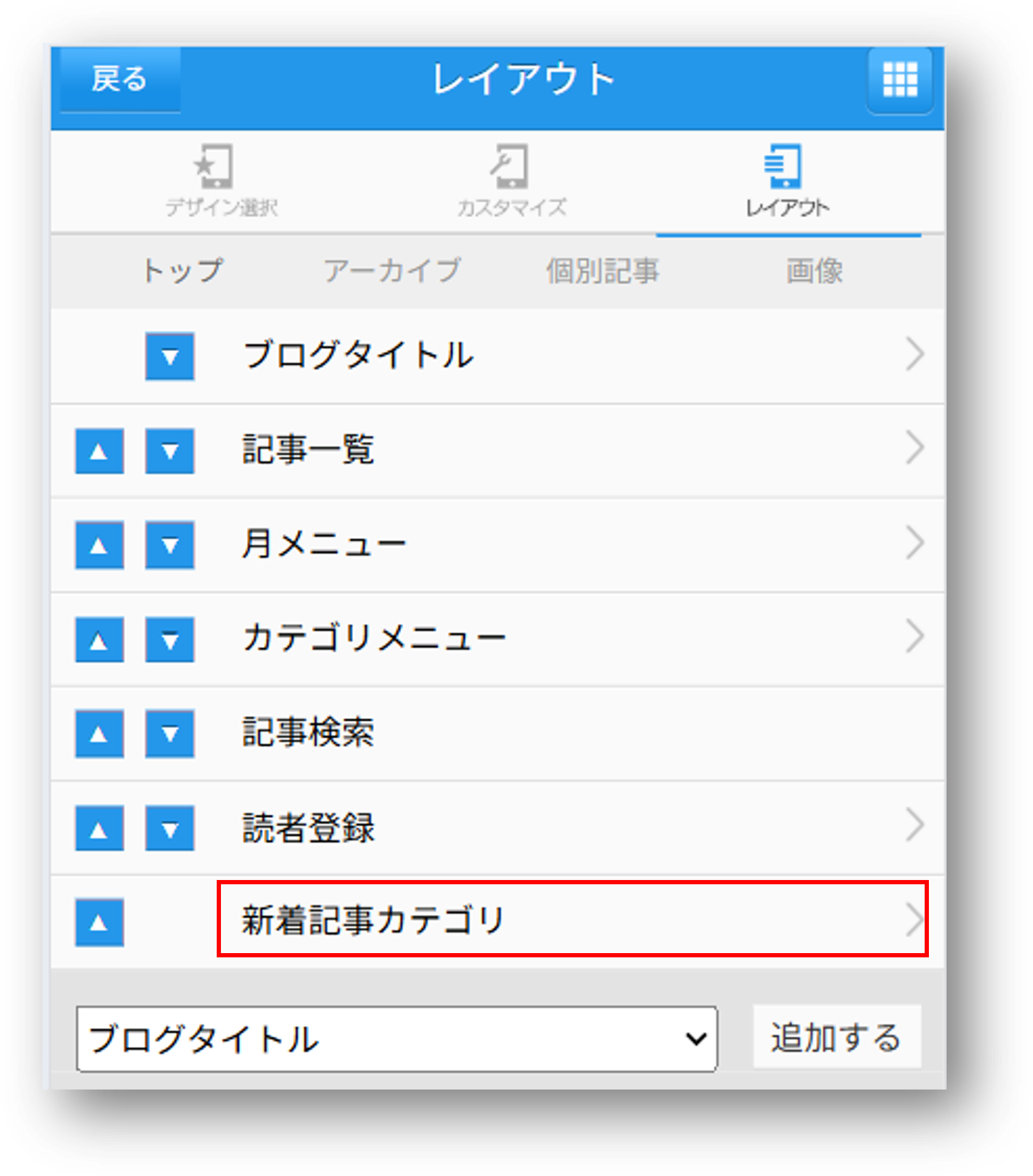Move 記事一覧 up with arrow
The width and height of the screenshot is (1033, 1176).
99,451
